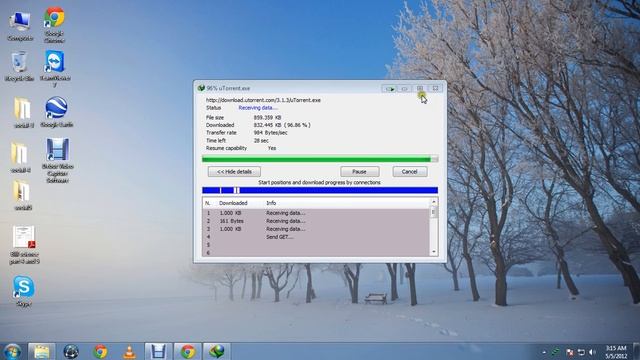640x360 pixels.
Task: Collapse with the Hide details button
Action: click(234, 172)
